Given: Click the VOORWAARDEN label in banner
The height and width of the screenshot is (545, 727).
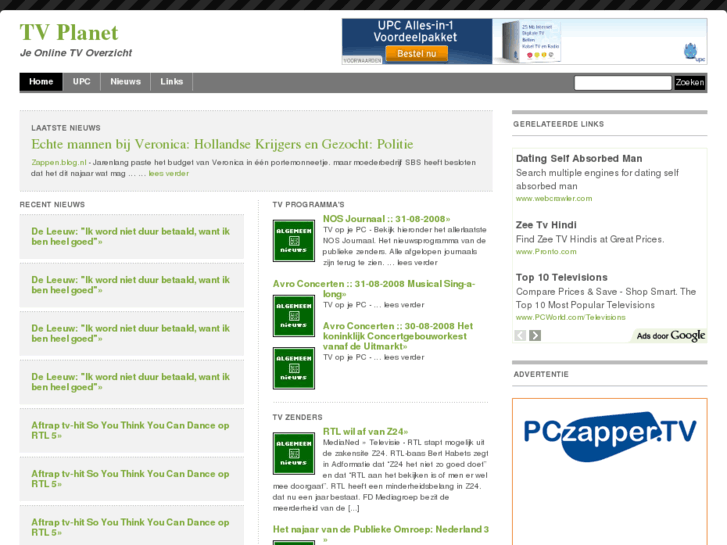Looking at the screenshot, I should point(362,61).
